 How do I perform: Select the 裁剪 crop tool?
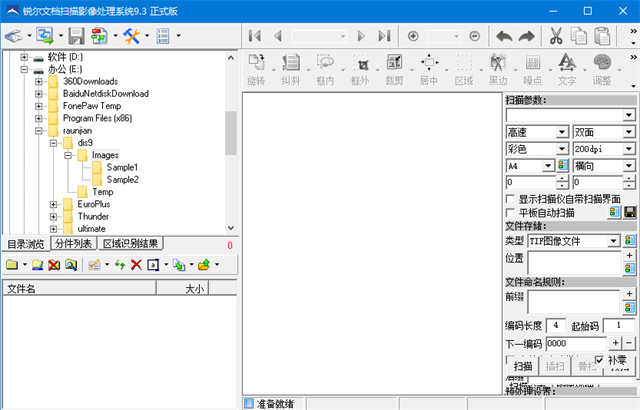(x=395, y=69)
